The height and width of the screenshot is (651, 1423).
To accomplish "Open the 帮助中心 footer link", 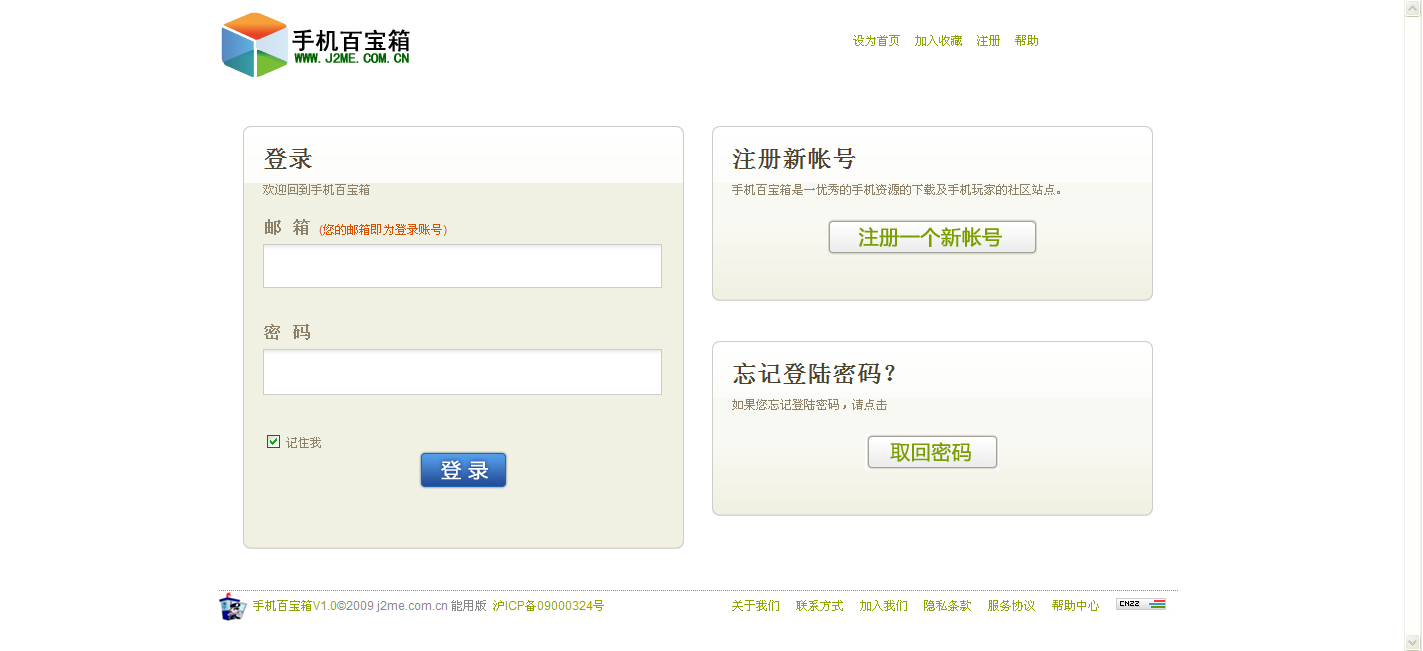I will pyautogui.click(x=1075, y=606).
